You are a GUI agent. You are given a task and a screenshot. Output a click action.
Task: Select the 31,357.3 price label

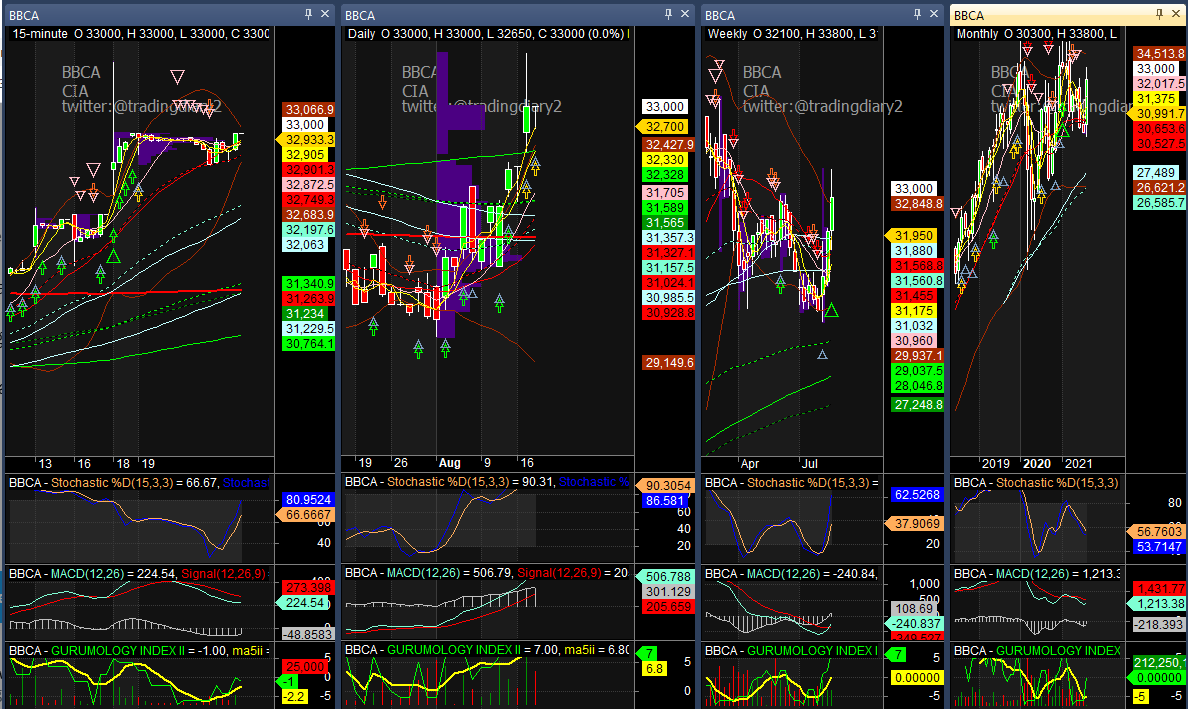668,238
